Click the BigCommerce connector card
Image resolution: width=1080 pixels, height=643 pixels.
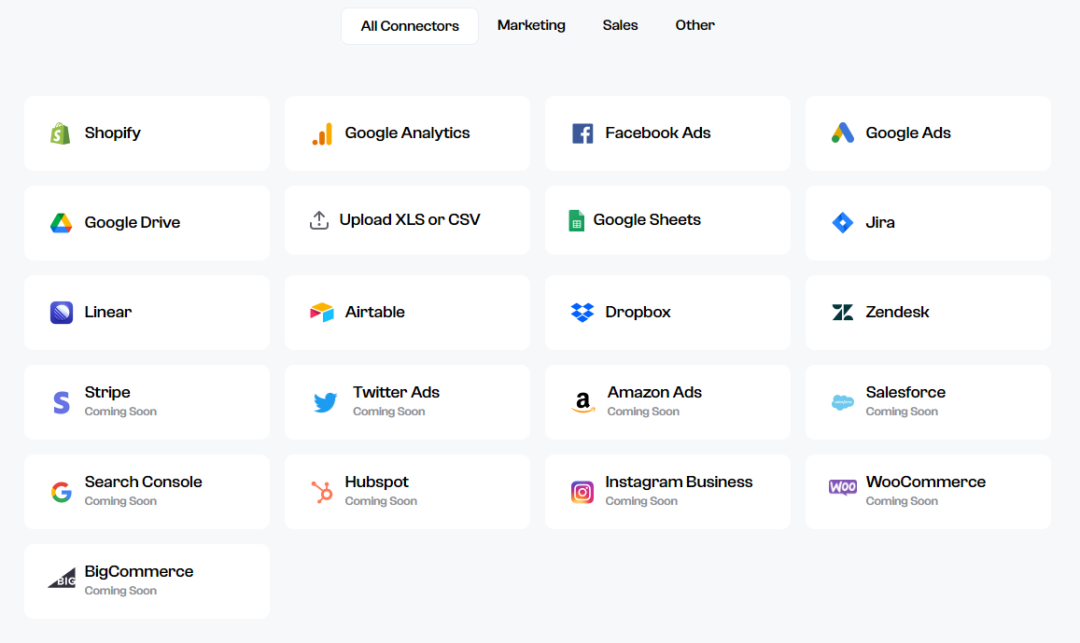[147, 581]
